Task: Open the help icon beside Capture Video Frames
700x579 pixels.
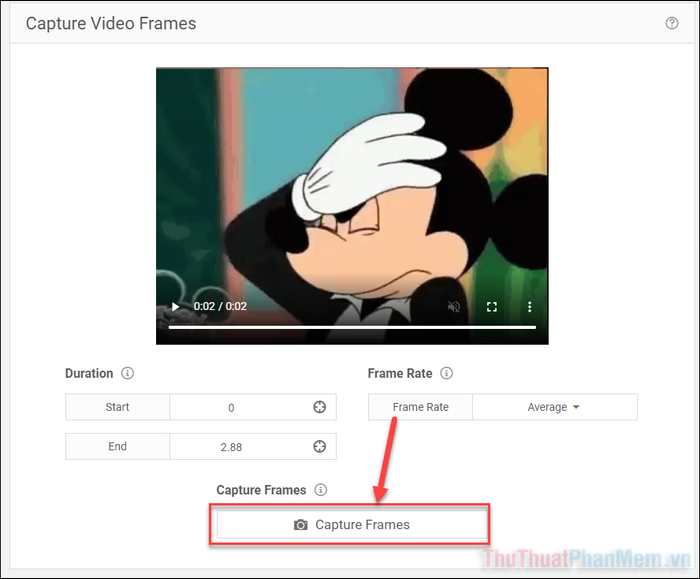Action: (671, 23)
